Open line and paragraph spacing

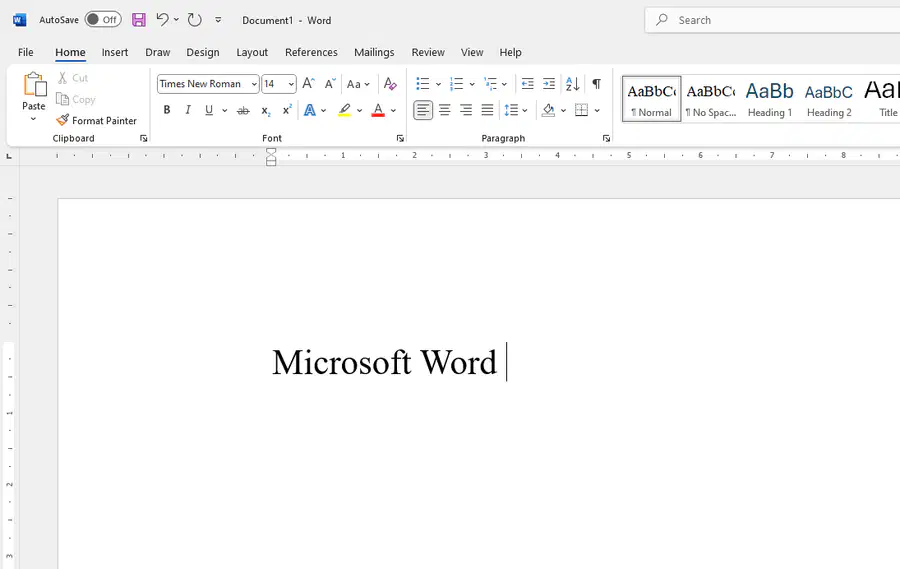pos(515,110)
